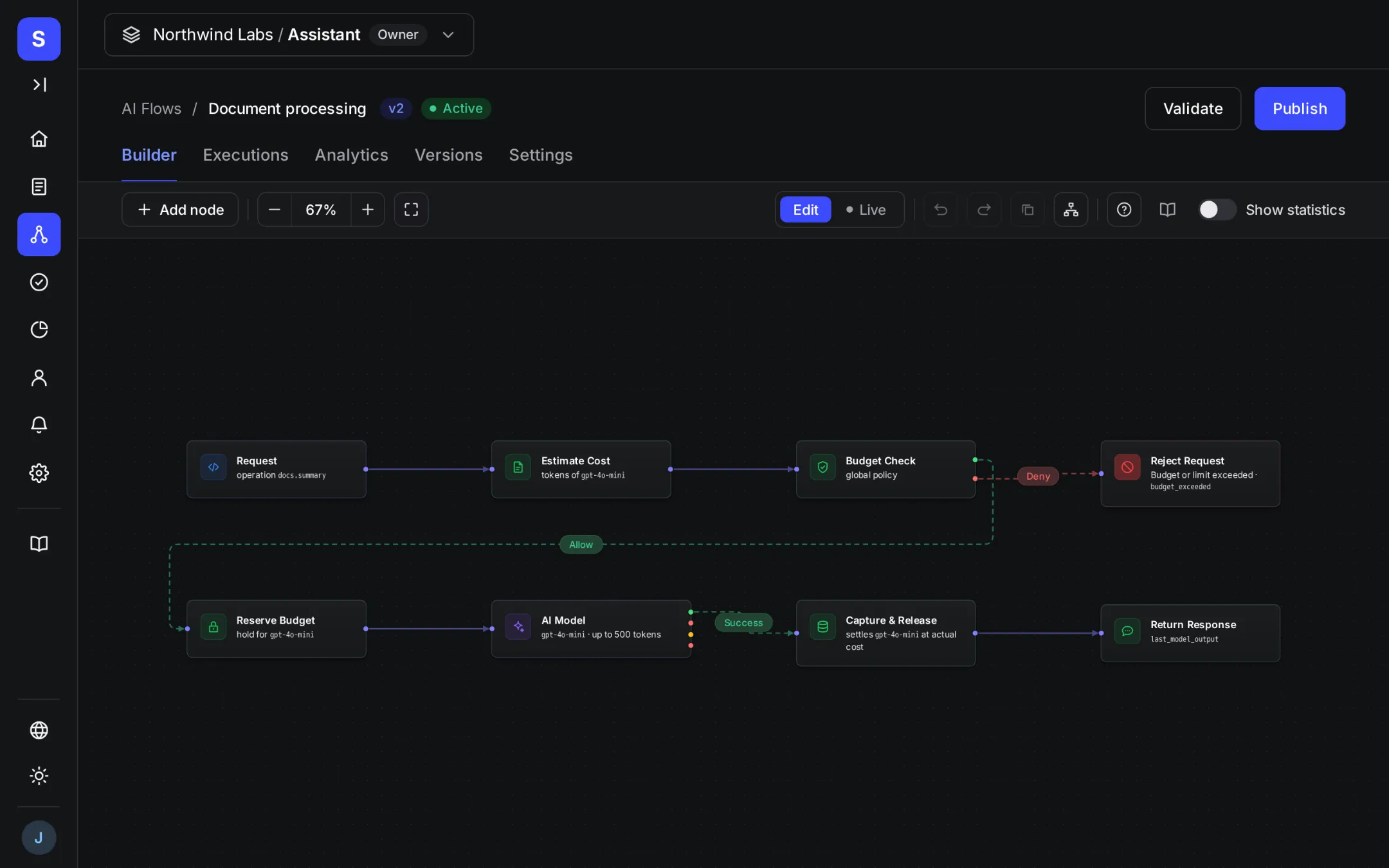Open the settings gear in the sidebar
Viewport: 1389px width, 868px height.
[x=39, y=473]
